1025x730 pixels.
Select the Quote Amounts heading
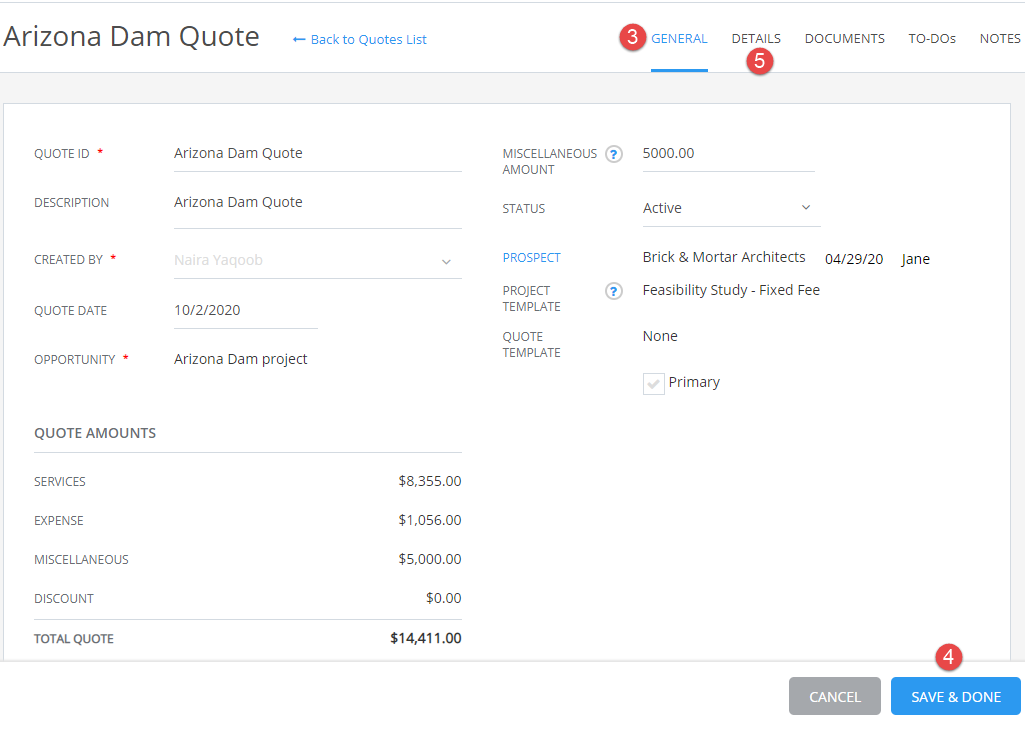(x=95, y=433)
